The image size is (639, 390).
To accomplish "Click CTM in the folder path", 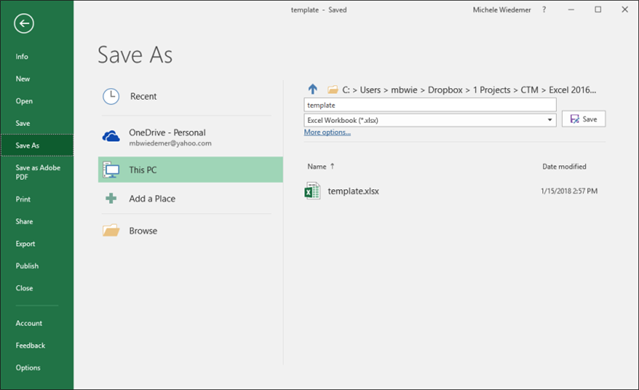I will 529,90.
